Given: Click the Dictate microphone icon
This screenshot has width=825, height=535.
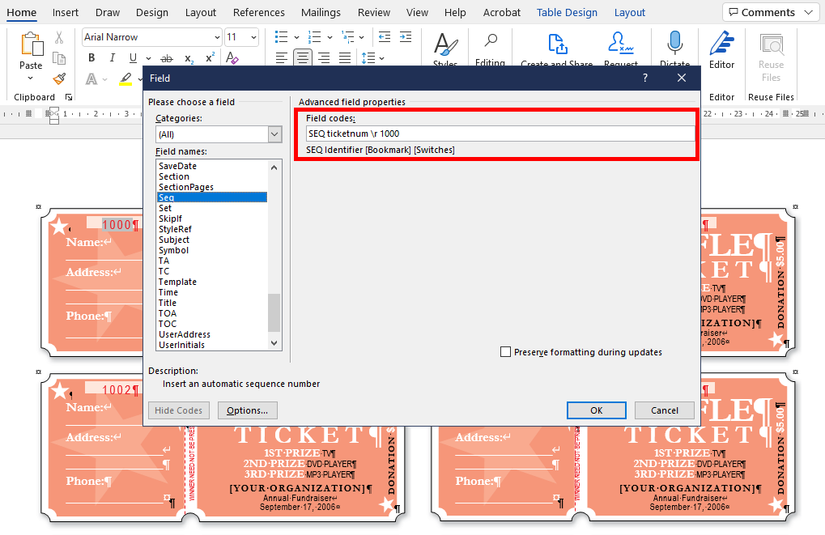Looking at the screenshot, I should click(675, 43).
